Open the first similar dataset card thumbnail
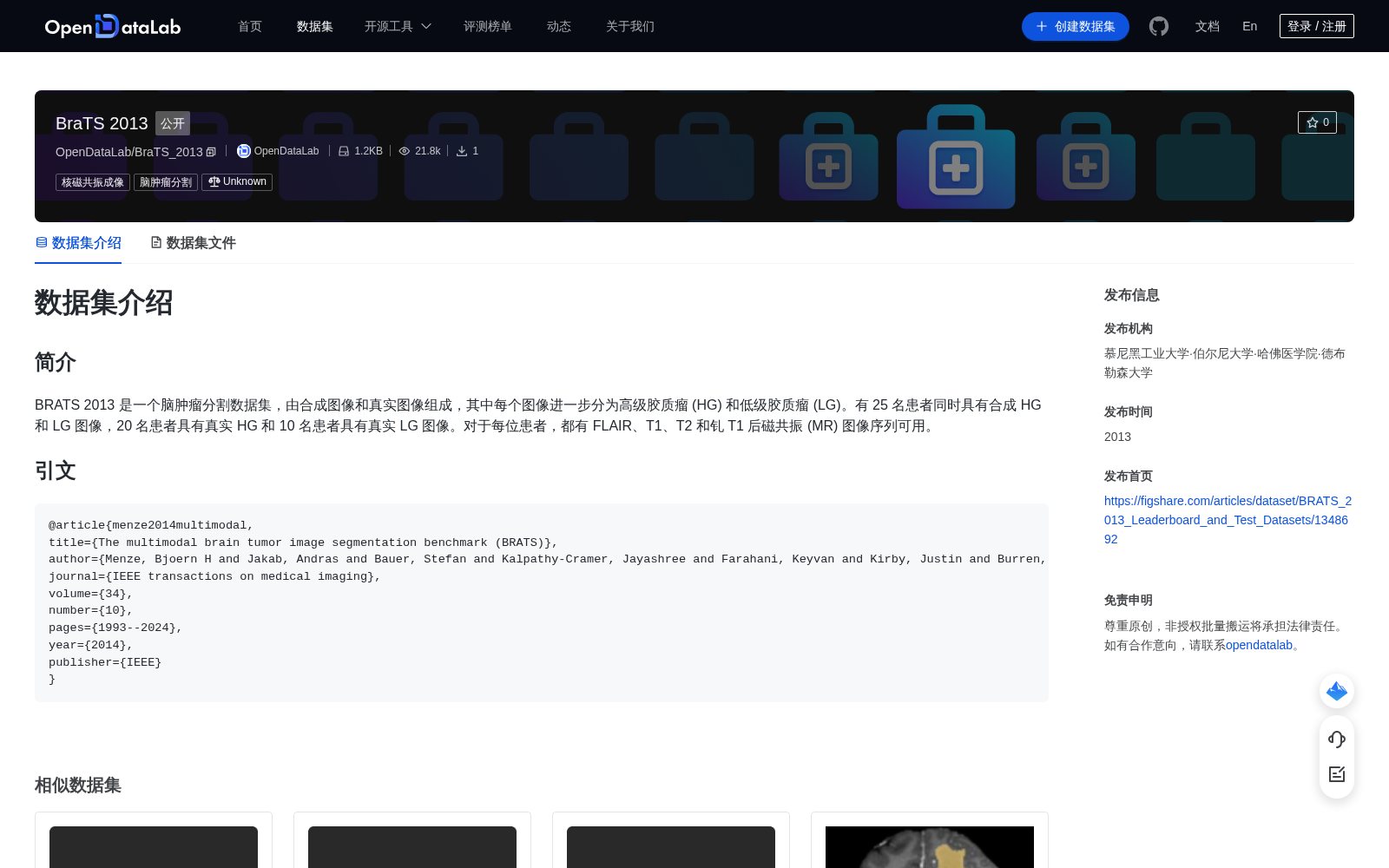 154,847
